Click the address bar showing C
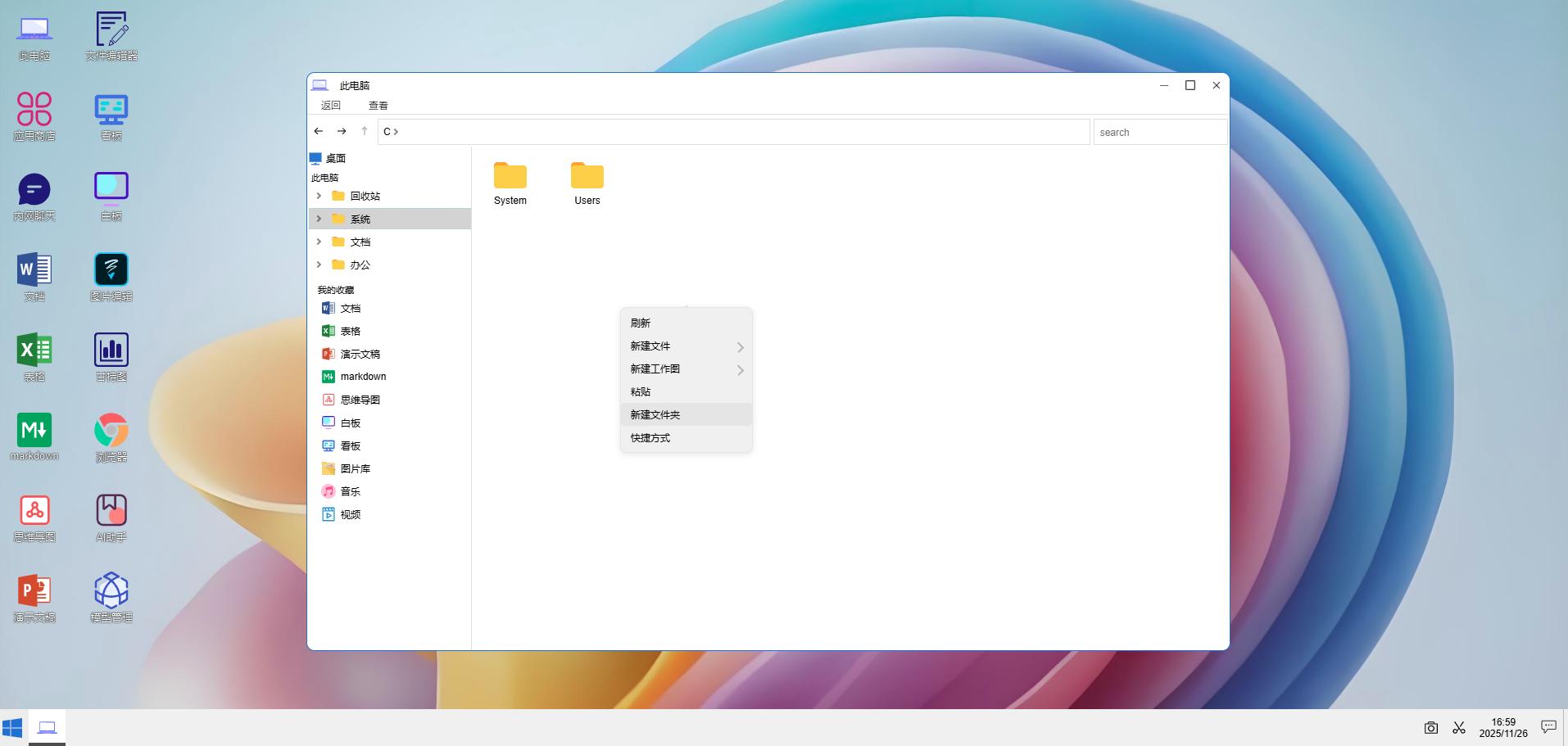Image resolution: width=1568 pixels, height=746 pixels. pyautogui.click(x=733, y=131)
